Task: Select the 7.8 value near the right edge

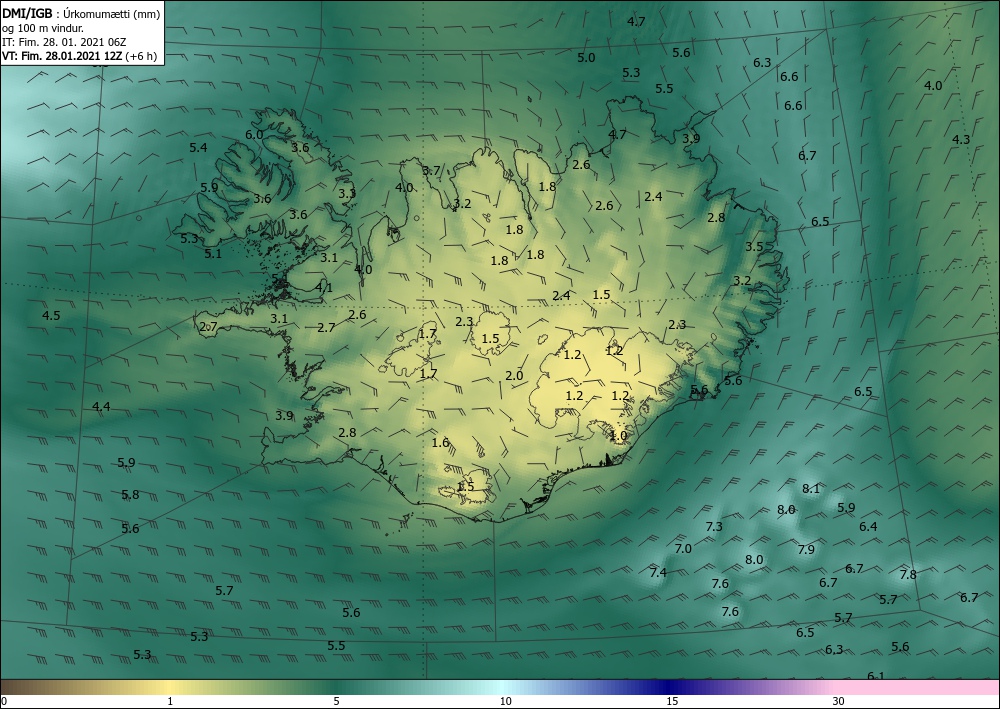Action: click(x=908, y=574)
